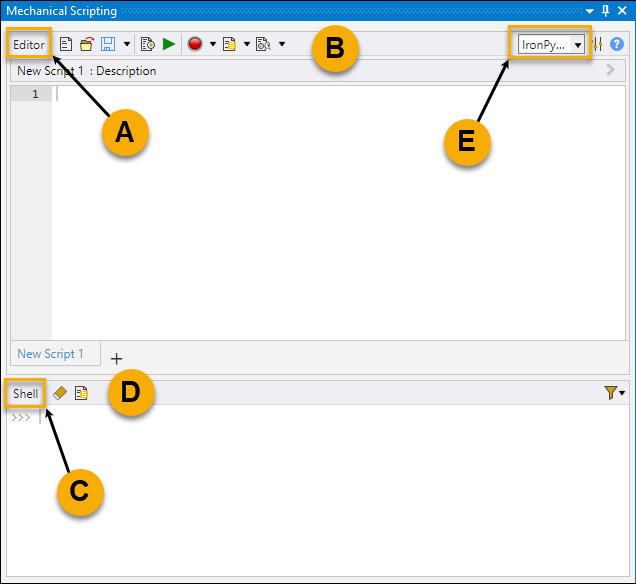Viewport: 636px width, 584px height.
Task: Insert a snippet into the shell via icon
Action: point(81,393)
